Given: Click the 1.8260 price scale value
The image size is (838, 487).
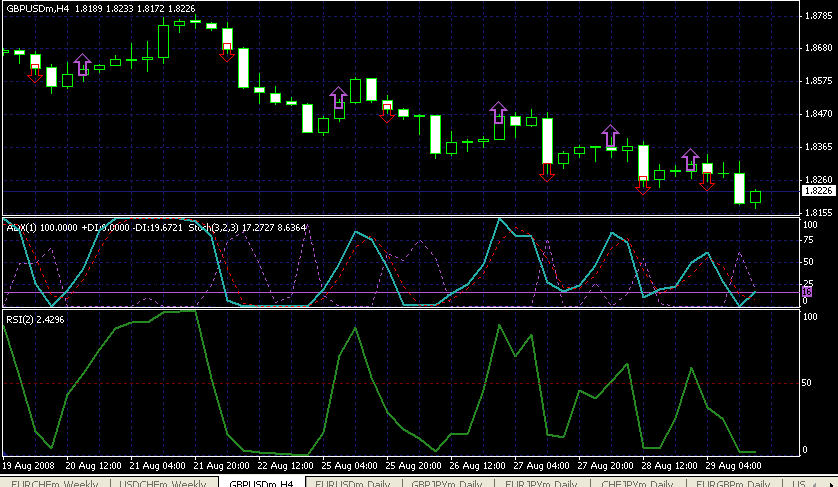Looking at the screenshot, I should click(818, 180).
